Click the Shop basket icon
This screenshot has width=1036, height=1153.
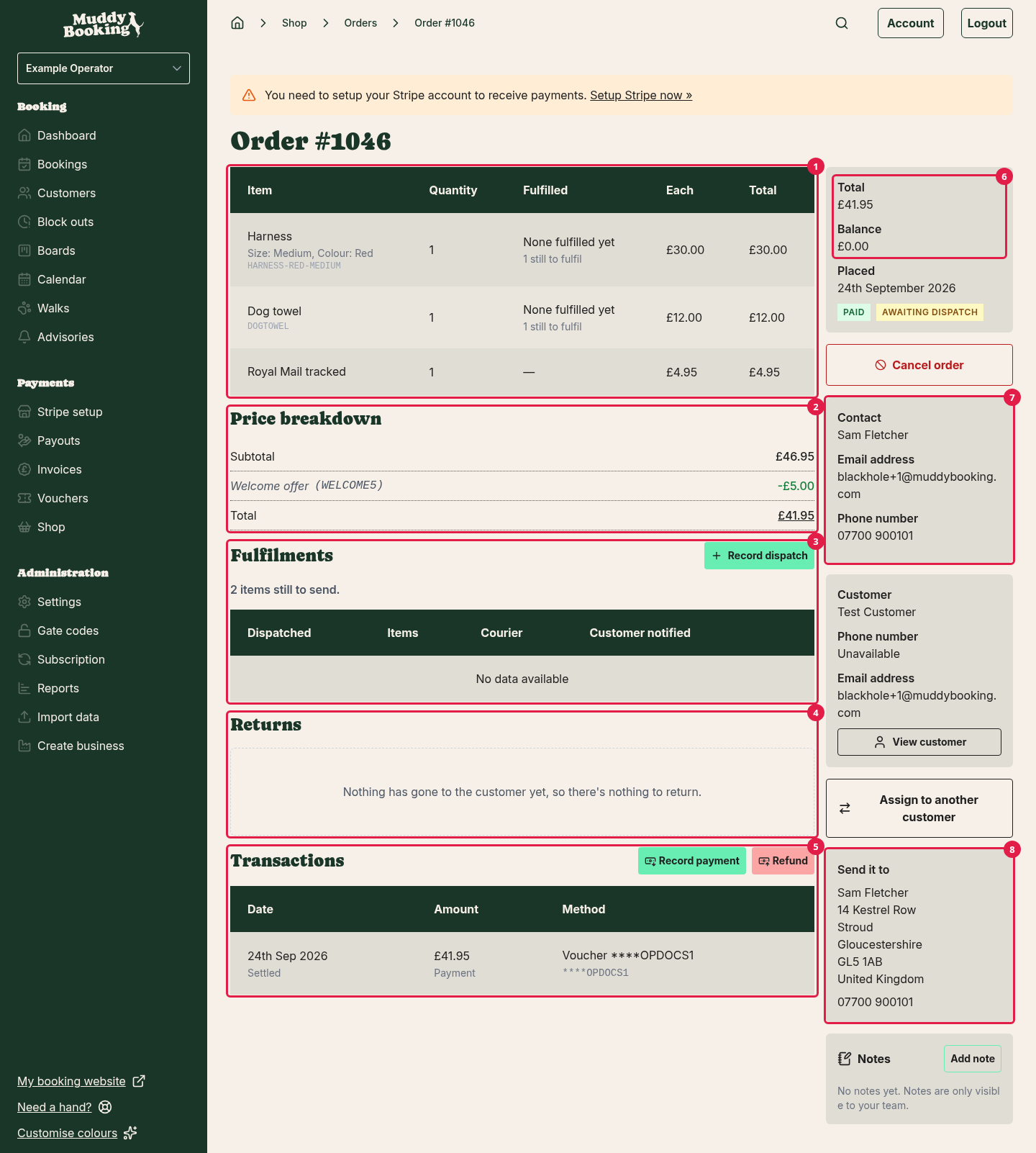tap(24, 527)
